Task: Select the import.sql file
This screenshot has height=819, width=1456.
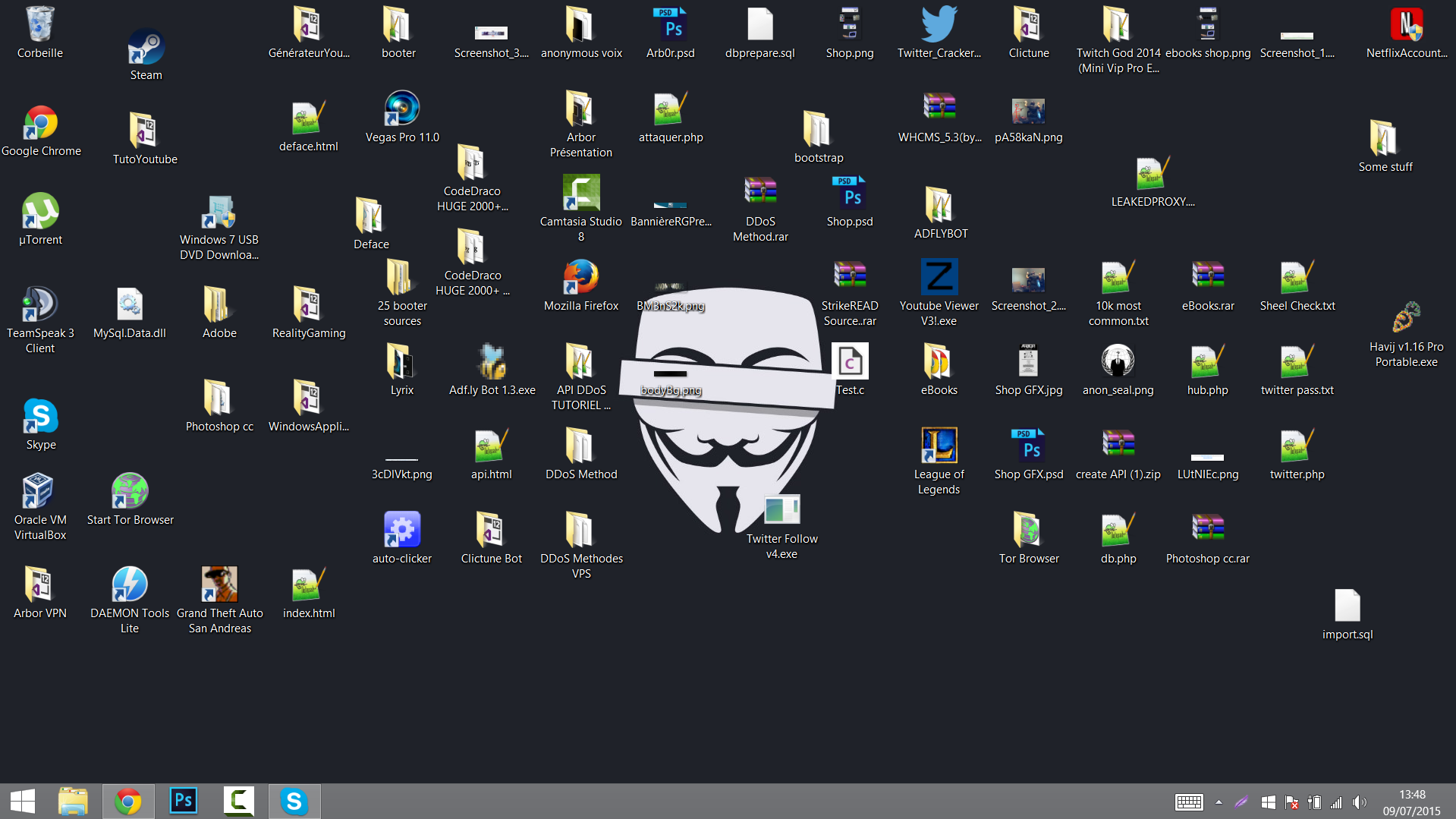Action: point(1348,614)
